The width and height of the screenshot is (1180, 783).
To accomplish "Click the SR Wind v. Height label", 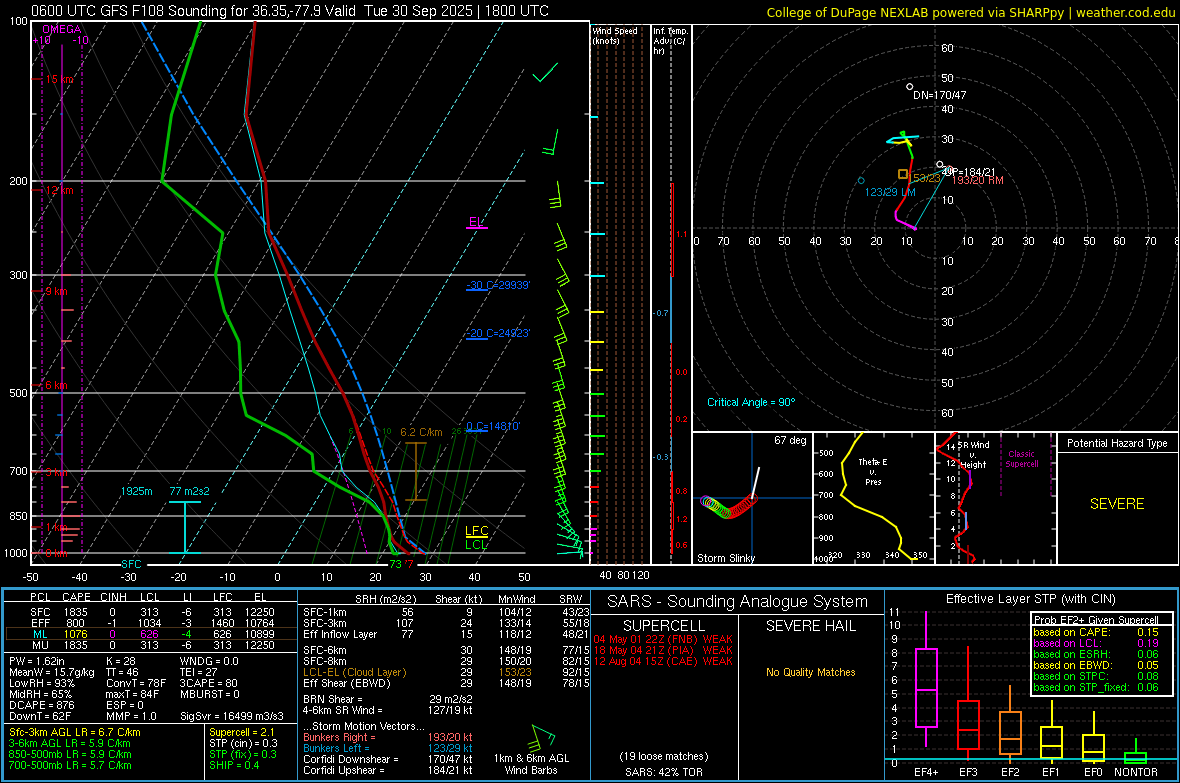I will (x=975, y=455).
